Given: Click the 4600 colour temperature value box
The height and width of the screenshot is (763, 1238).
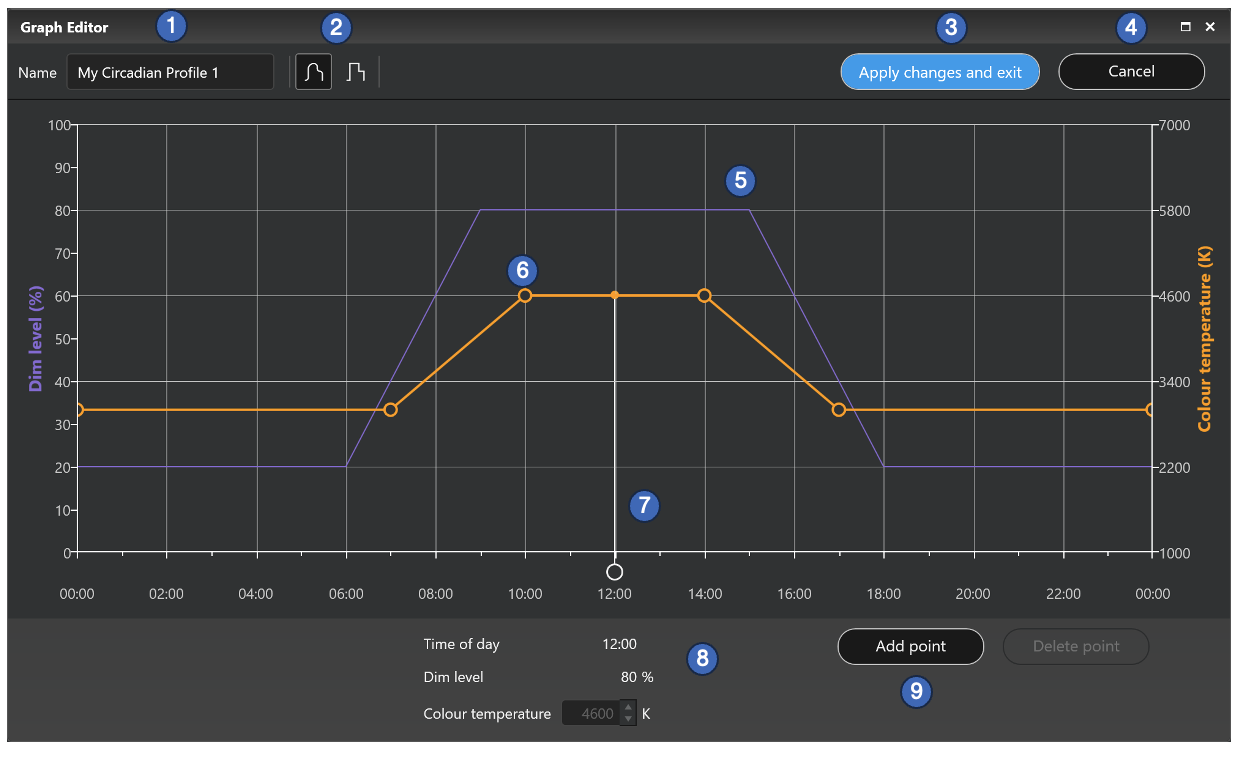Looking at the screenshot, I should 597,712.
